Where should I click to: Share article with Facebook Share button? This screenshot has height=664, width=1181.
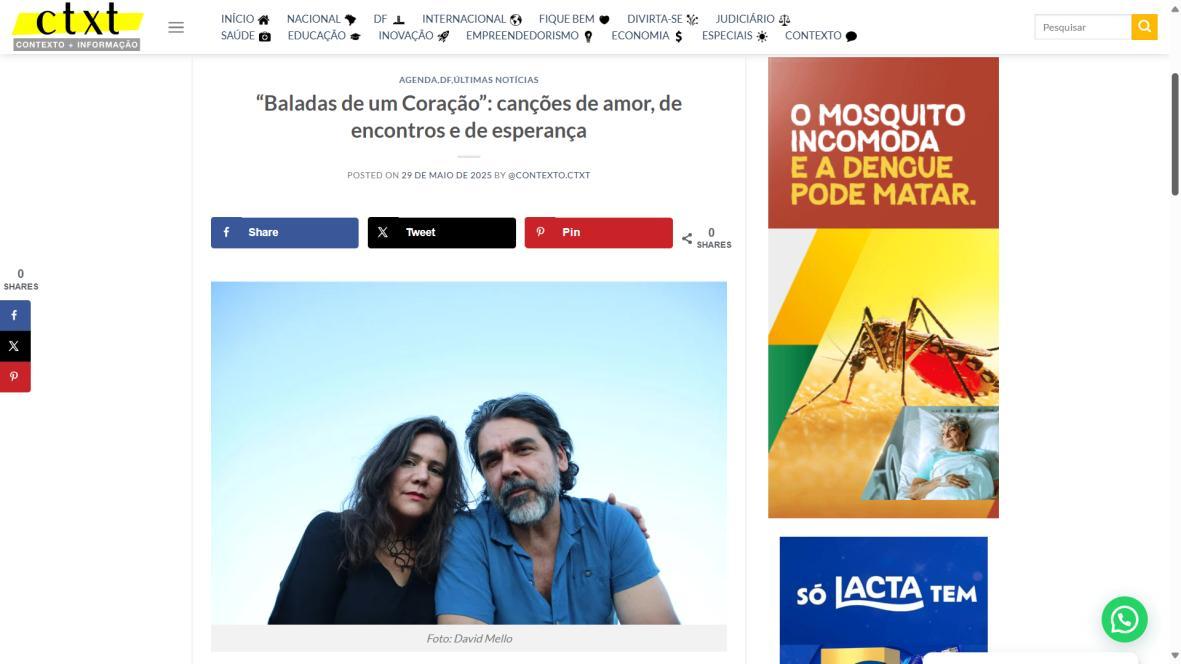coord(285,233)
